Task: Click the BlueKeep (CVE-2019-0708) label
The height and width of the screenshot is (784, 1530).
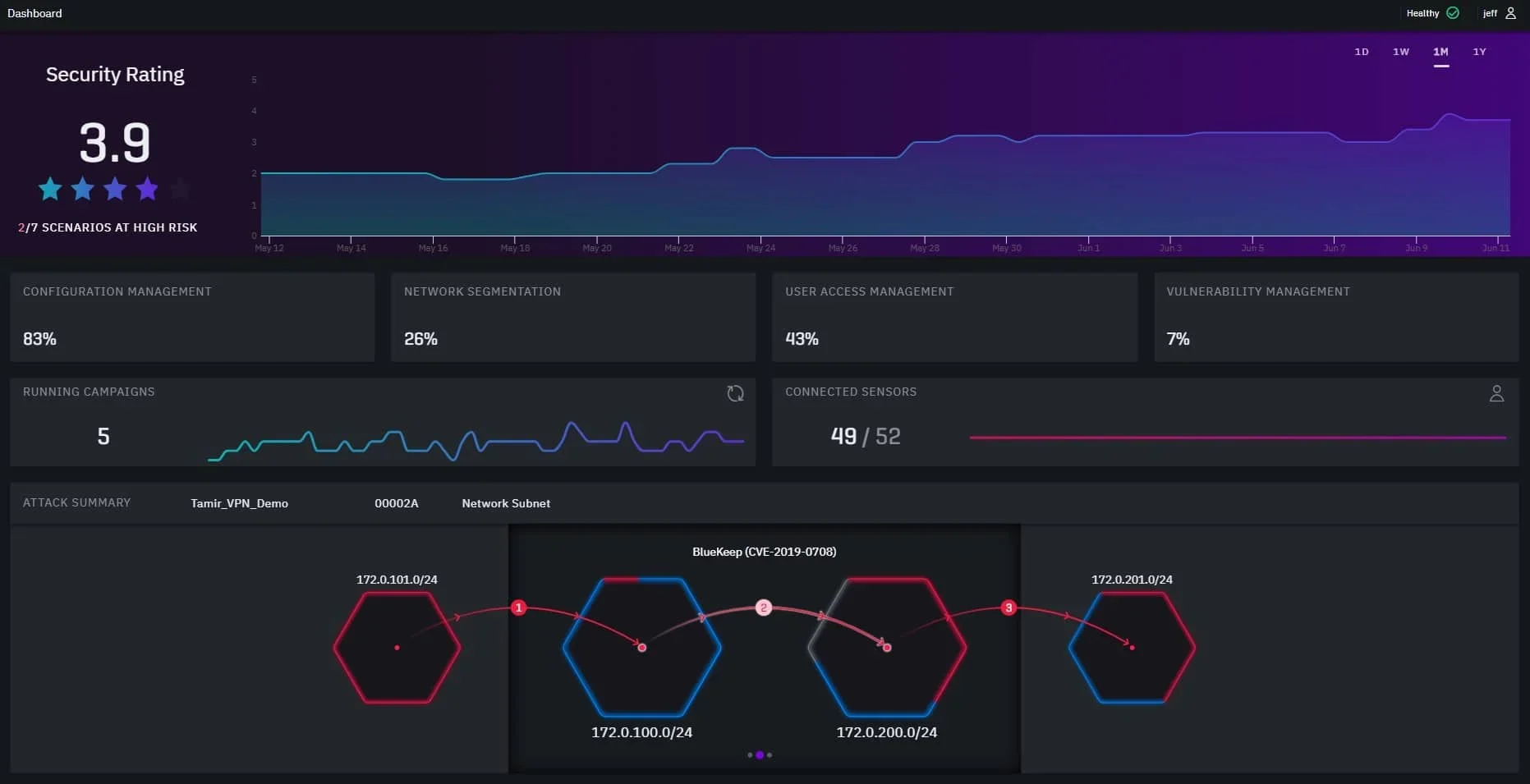Action: [765, 552]
